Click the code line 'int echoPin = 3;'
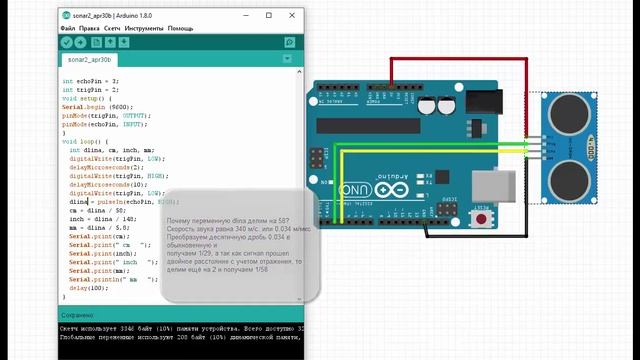This screenshot has height=360, width=640. click(91, 81)
